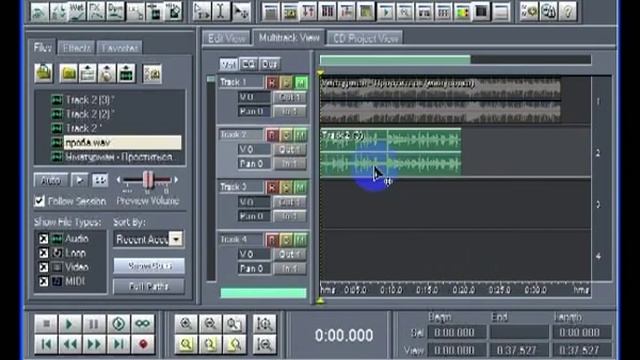
Task: Click the Sel Begin time field
Action: coord(457,332)
